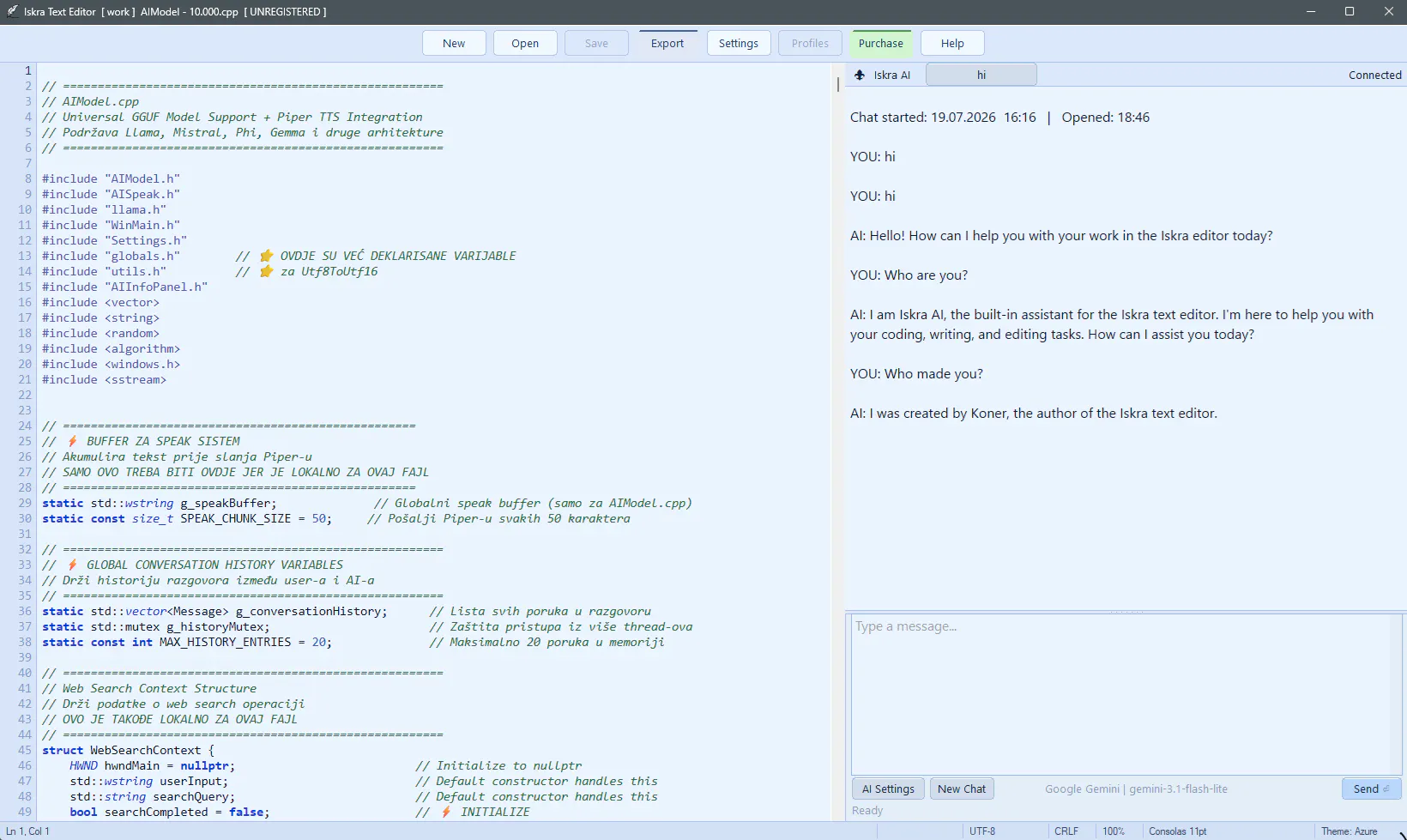Start a New Chat

962,789
